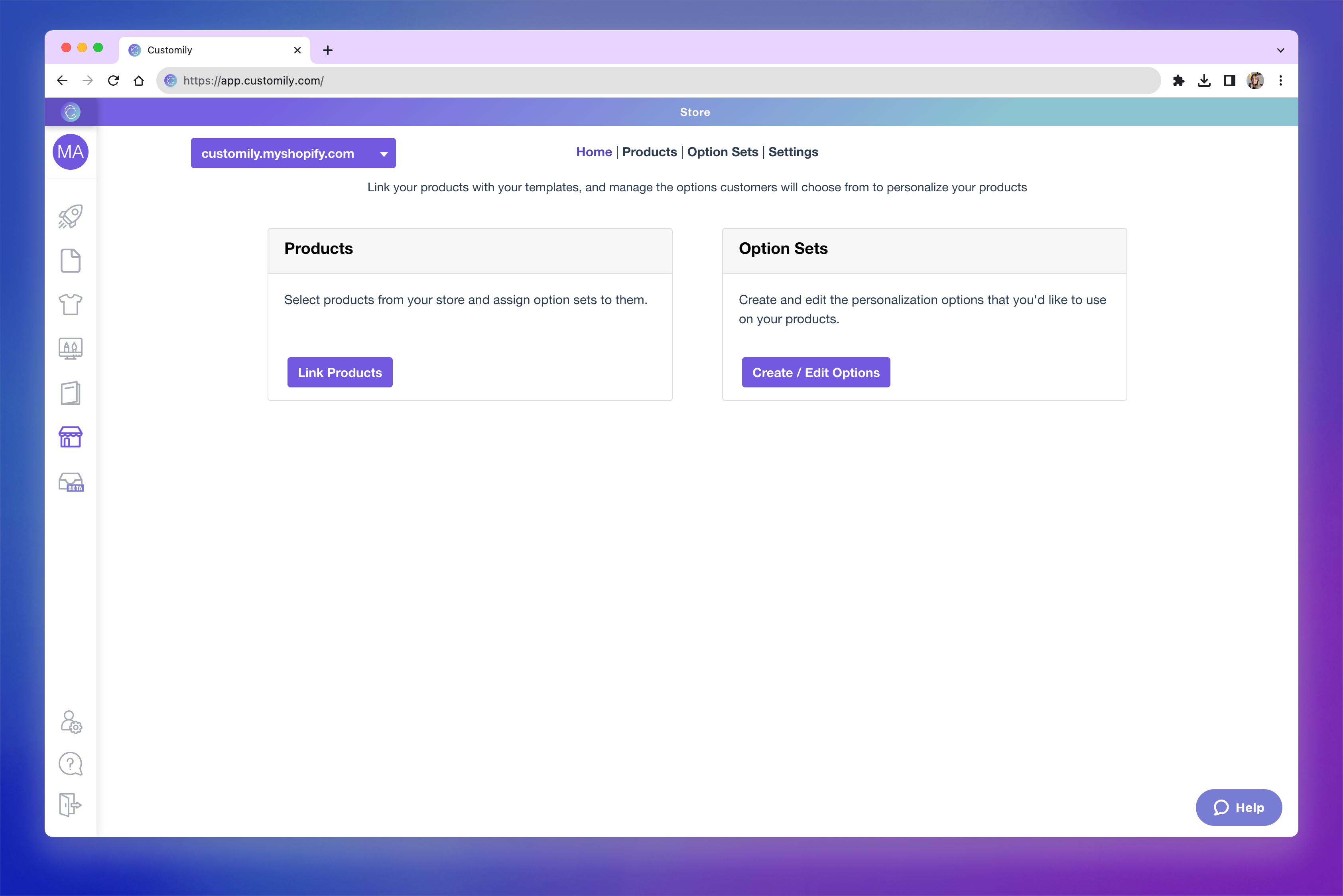Click the Create / Edit Options button
The image size is (1343, 896).
[x=815, y=373]
